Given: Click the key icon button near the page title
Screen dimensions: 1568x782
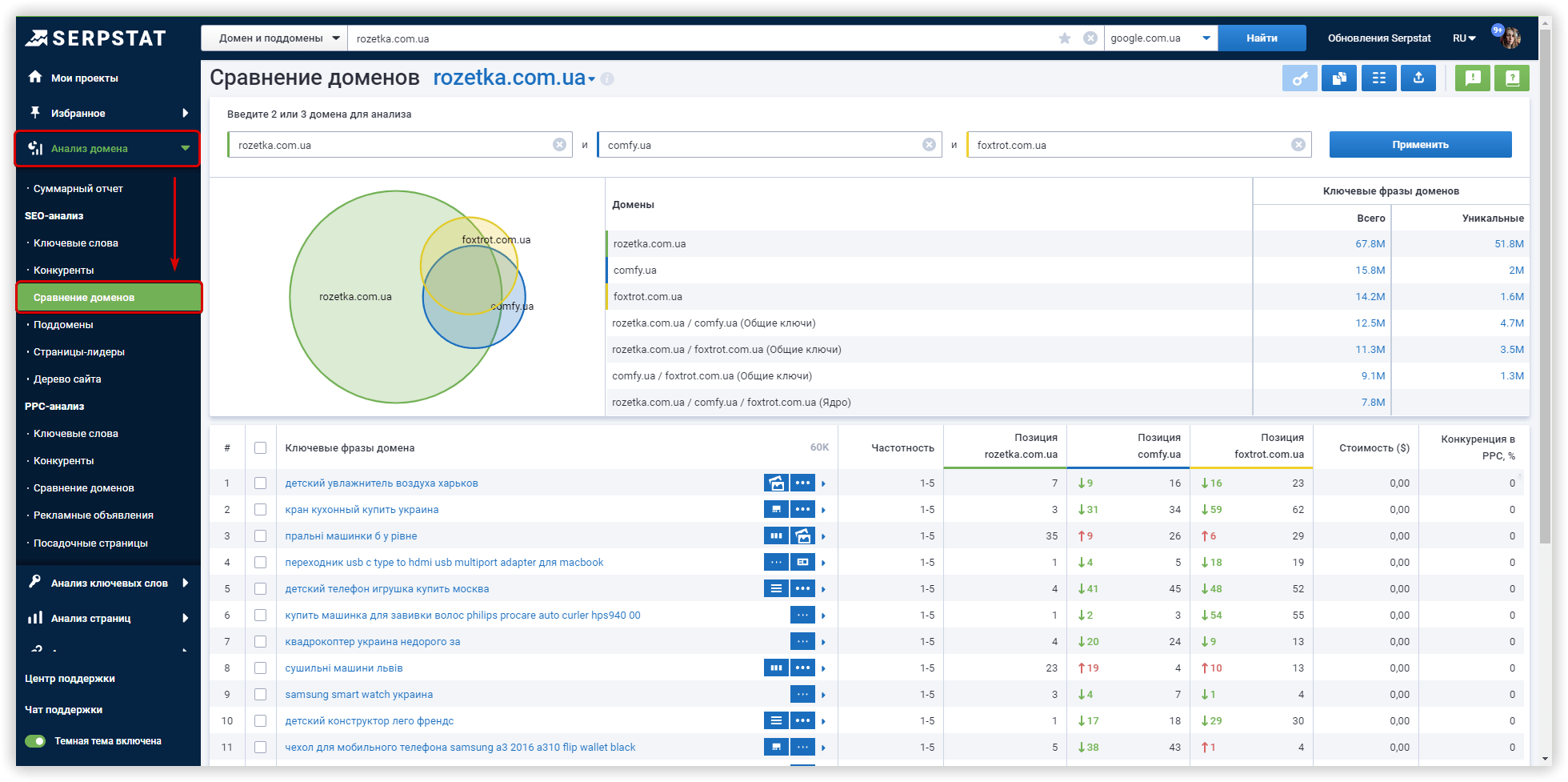Looking at the screenshot, I should tap(1299, 78).
